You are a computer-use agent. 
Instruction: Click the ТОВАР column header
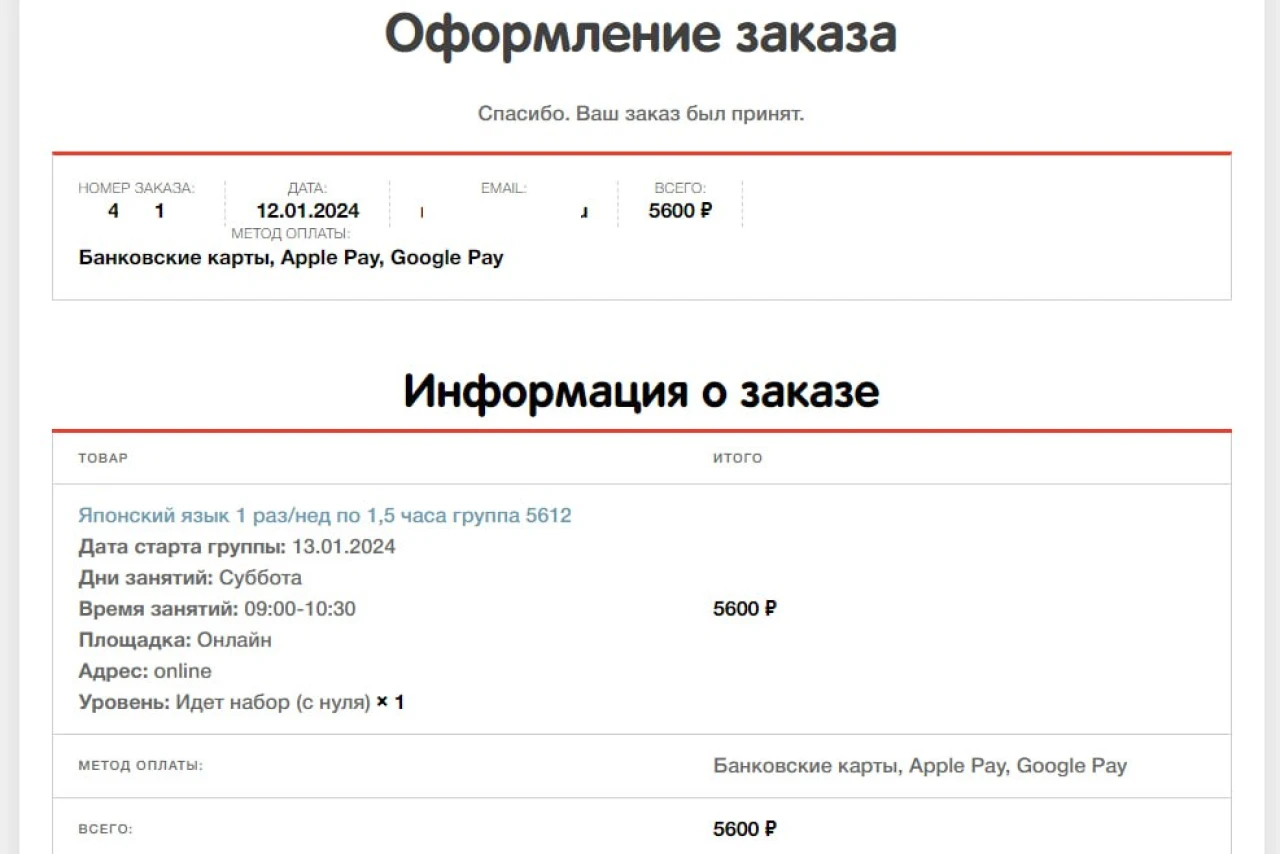103,458
